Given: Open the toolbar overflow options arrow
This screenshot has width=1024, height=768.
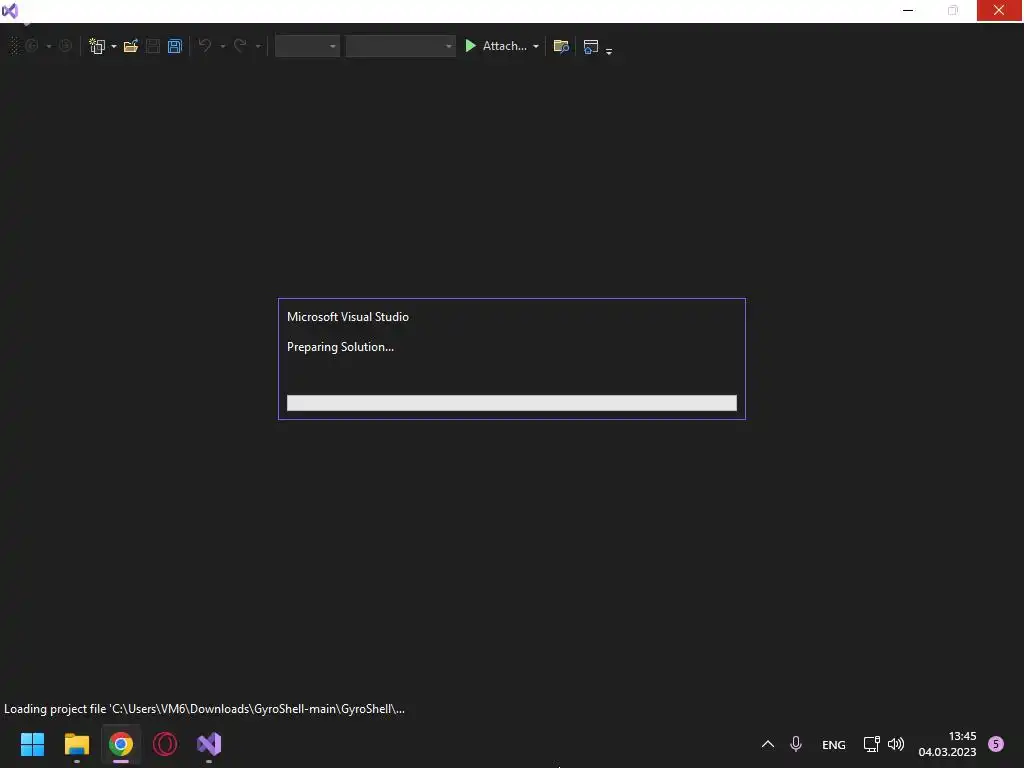Looking at the screenshot, I should [609, 50].
